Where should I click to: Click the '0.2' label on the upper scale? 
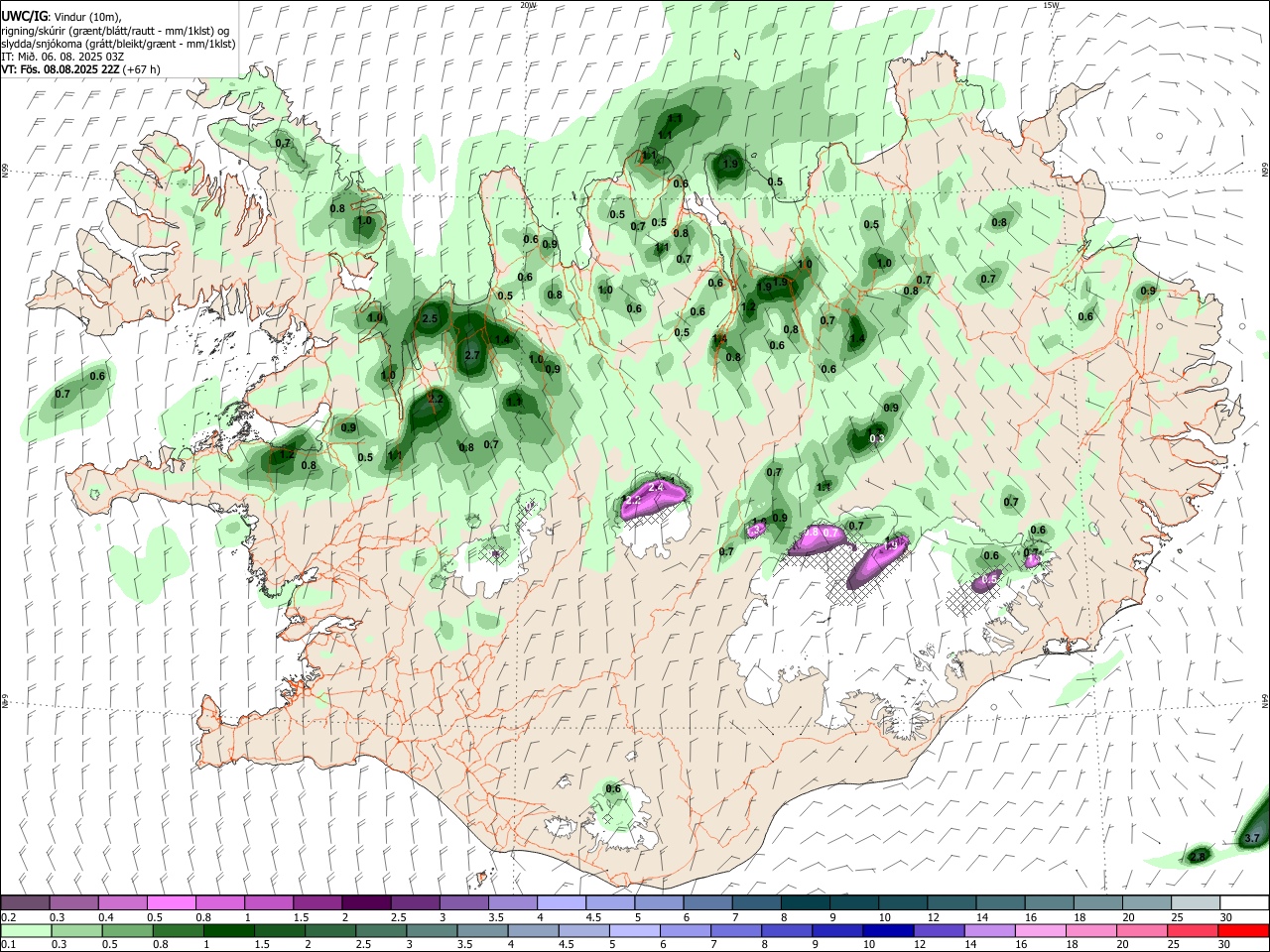pos(8,917)
